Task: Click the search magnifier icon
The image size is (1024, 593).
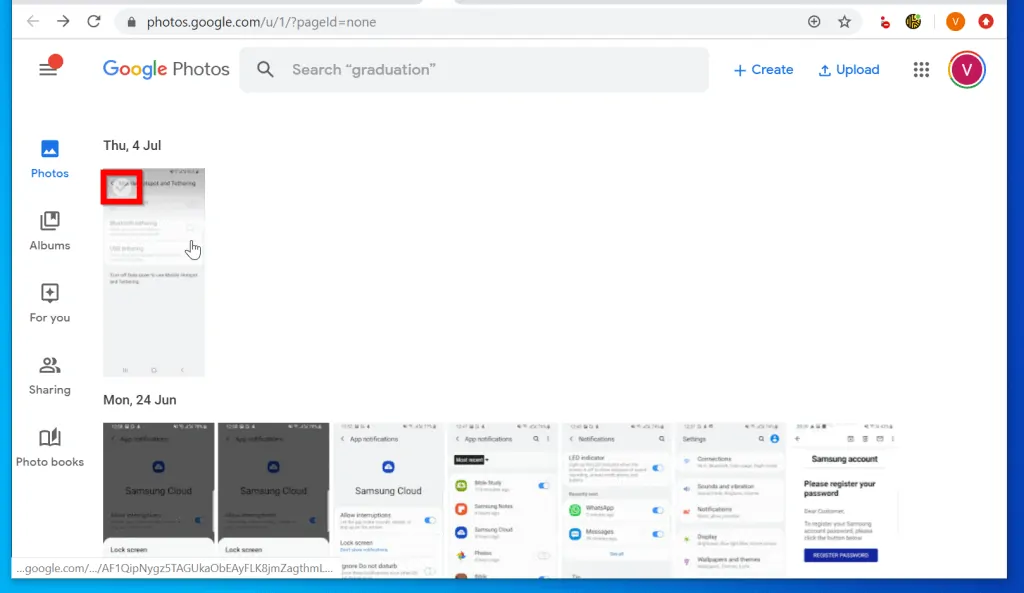Action: (265, 70)
